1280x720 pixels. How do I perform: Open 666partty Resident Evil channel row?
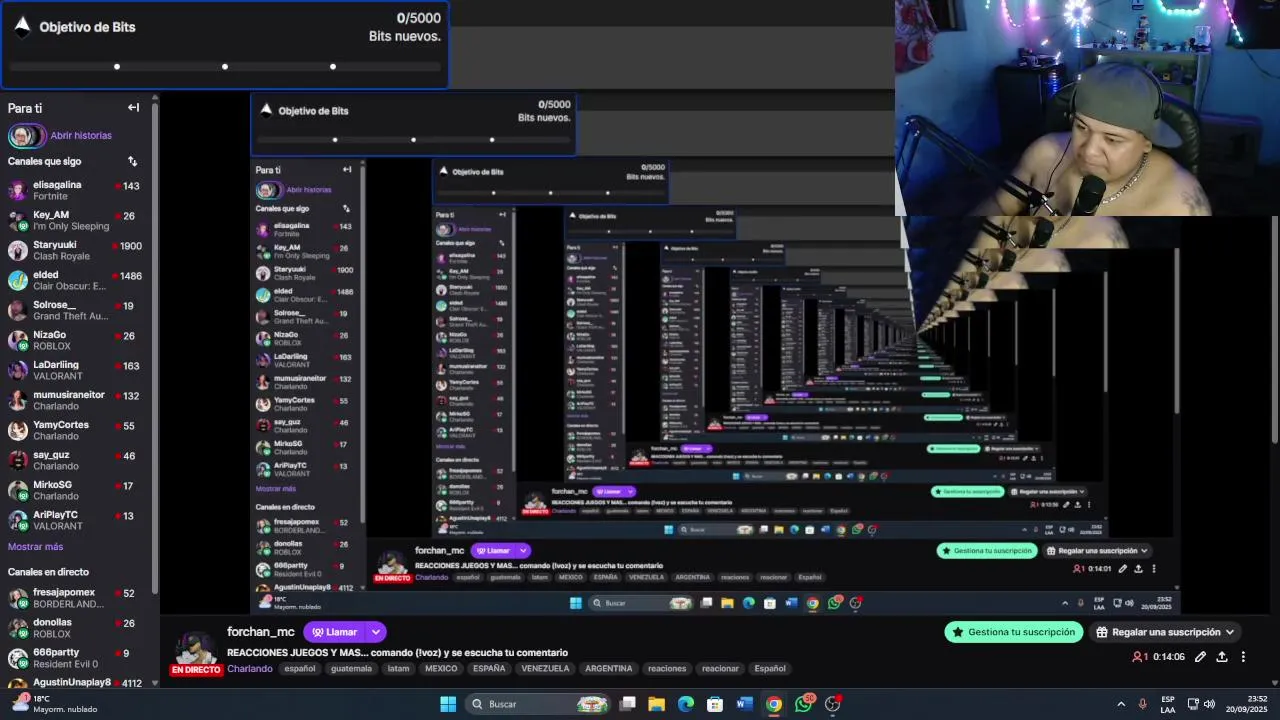(x=76, y=658)
